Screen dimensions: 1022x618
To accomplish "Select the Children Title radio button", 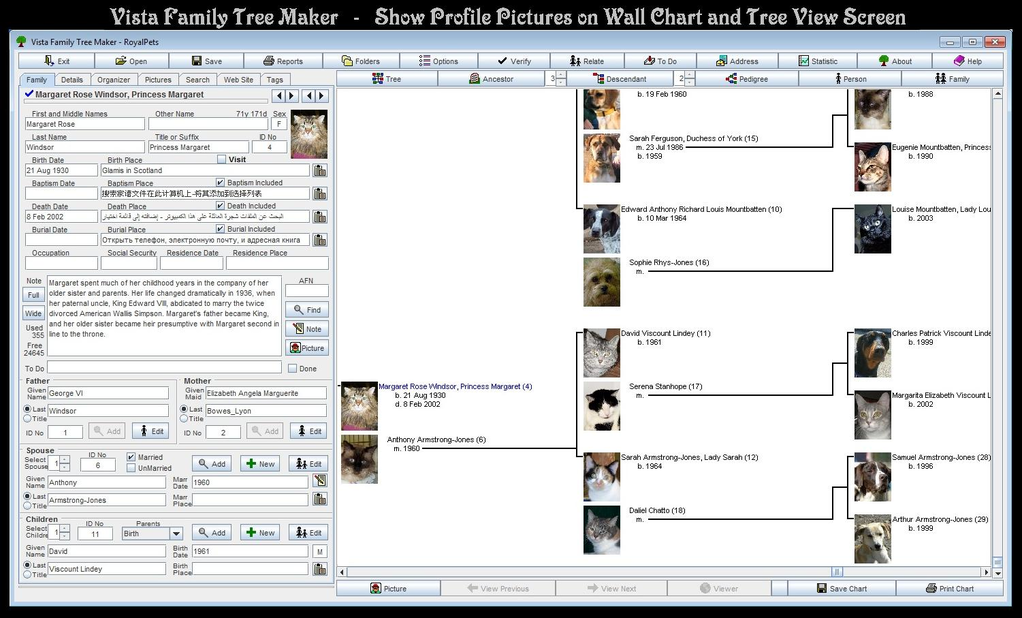I will click(x=27, y=574).
